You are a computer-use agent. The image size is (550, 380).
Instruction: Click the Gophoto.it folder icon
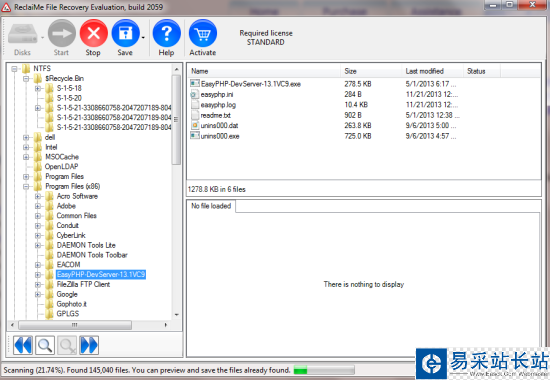[x=49, y=304]
